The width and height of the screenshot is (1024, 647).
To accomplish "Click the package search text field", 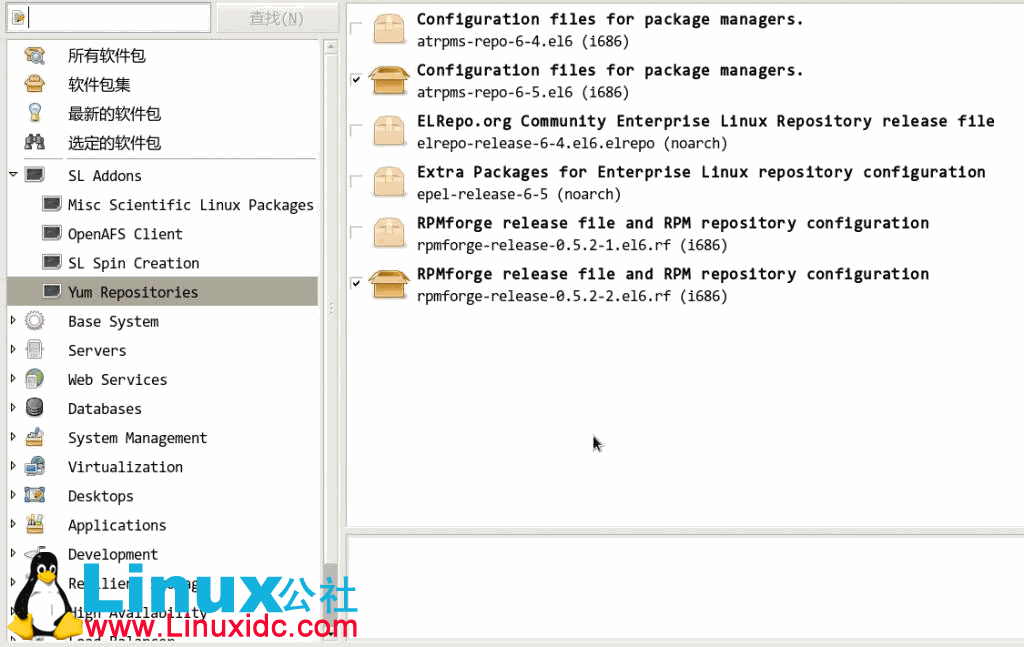I will point(118,18).
